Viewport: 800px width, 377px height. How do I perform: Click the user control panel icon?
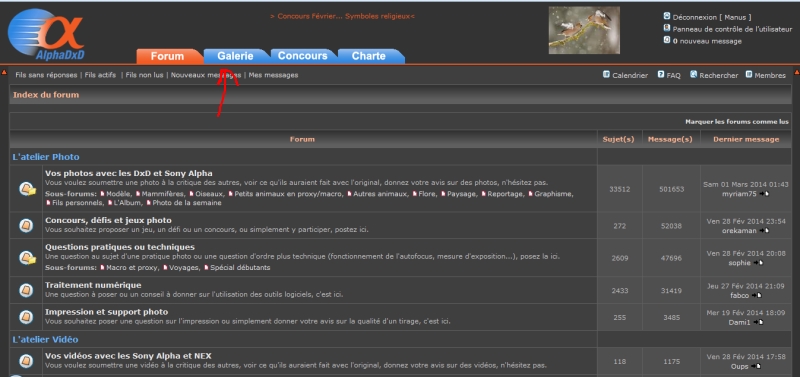[x=666, y=28]
